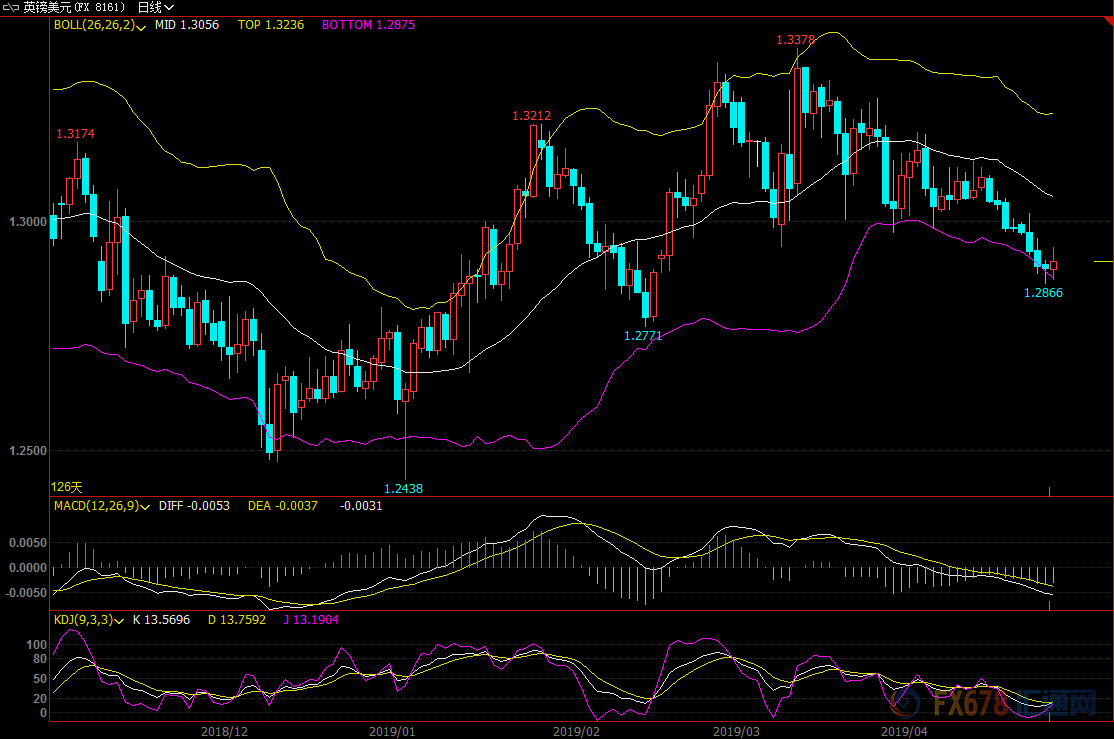Click the 2019/02 date axis label
Image resolution: width=1114 pixels, height=739 pixels.
(576, 731)
